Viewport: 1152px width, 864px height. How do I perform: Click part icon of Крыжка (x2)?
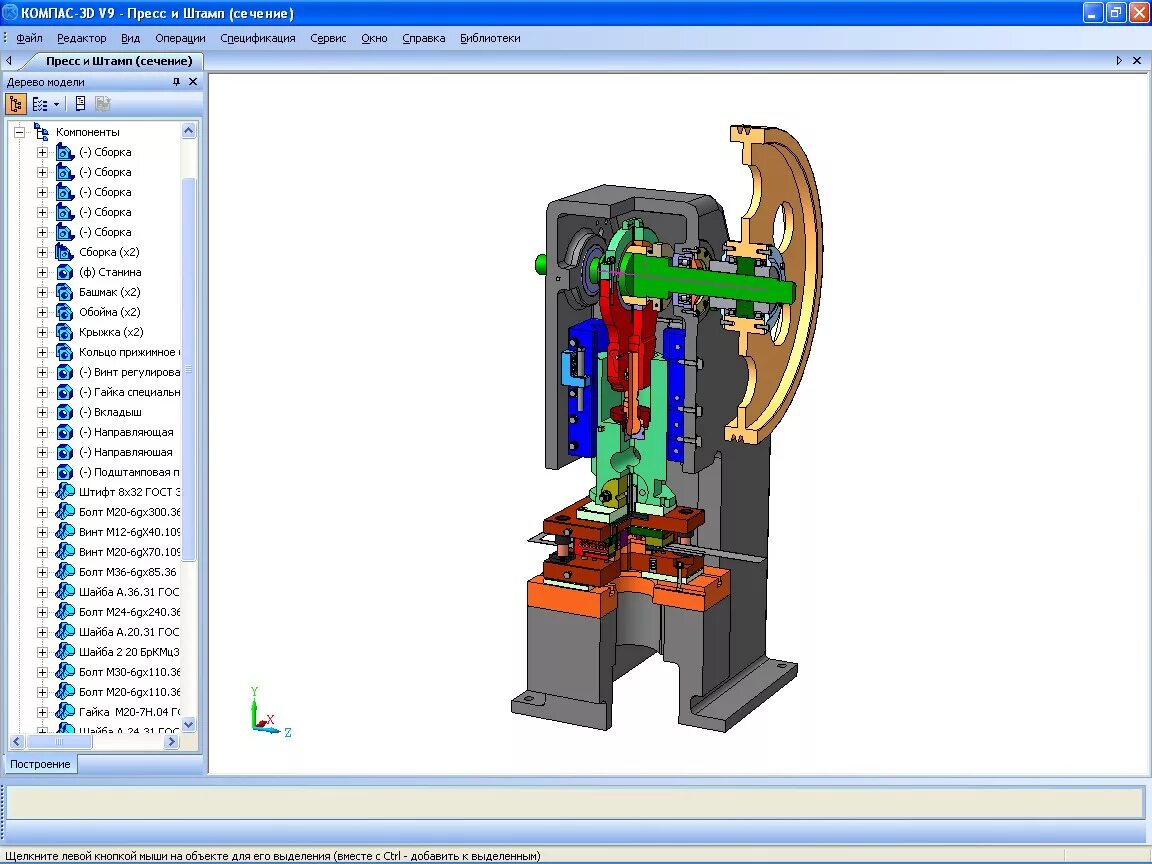[65, 332]
